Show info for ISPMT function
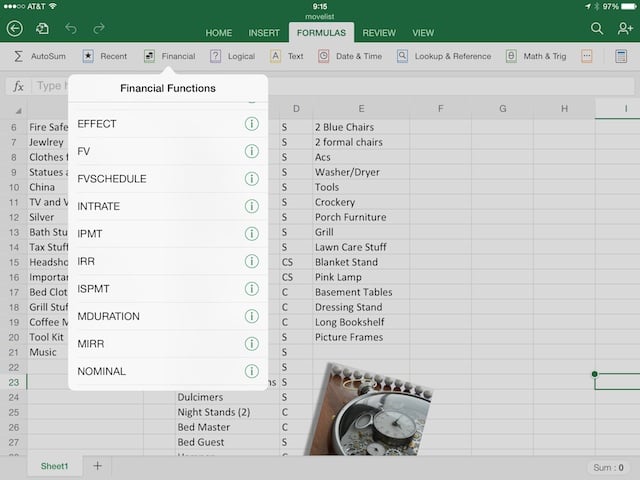Image resolution: width=640 pixels, height=480 pixels. pyautogui.click(x=251, y=289)
